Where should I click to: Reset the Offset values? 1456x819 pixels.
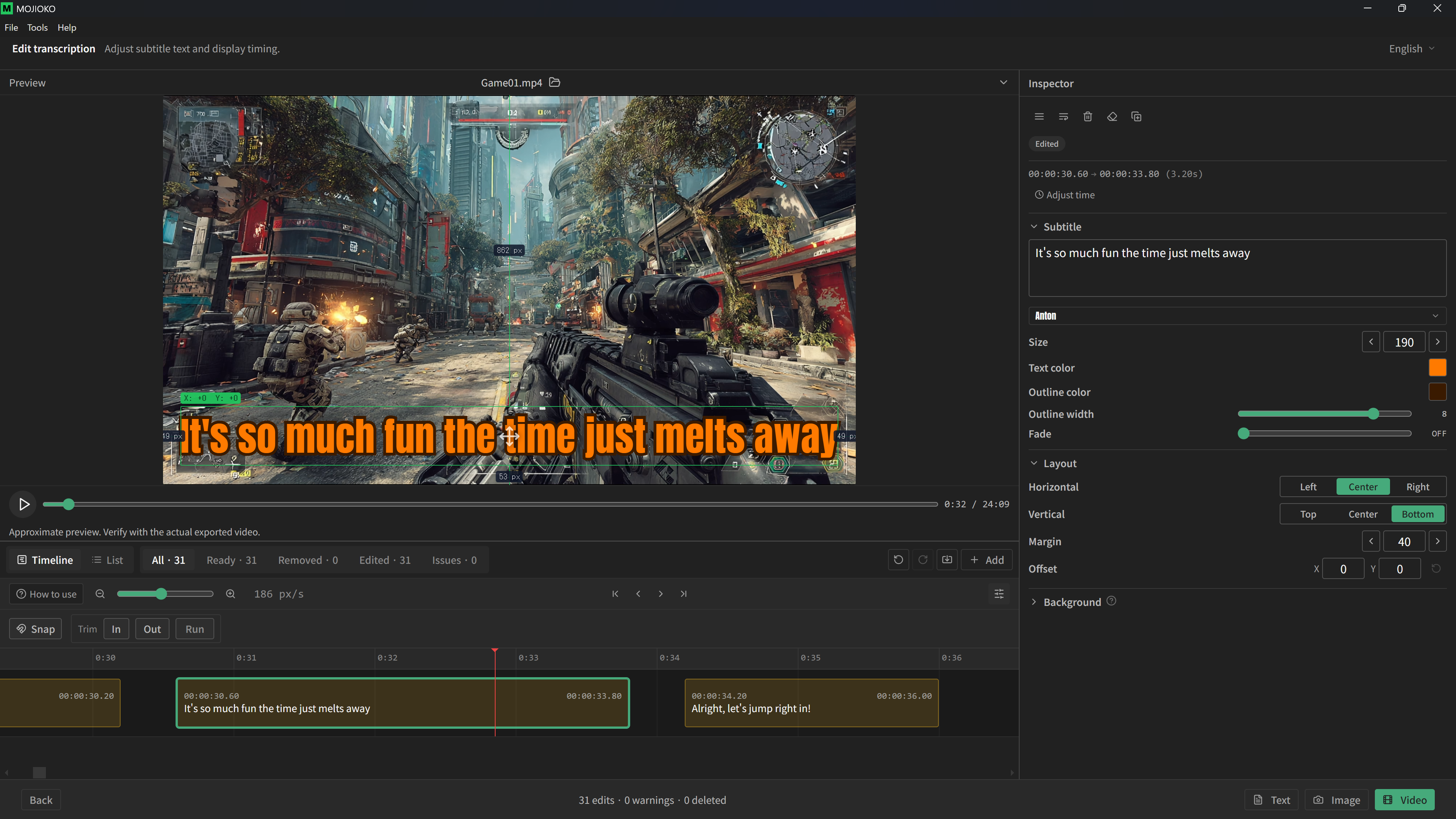[1436, 569]
